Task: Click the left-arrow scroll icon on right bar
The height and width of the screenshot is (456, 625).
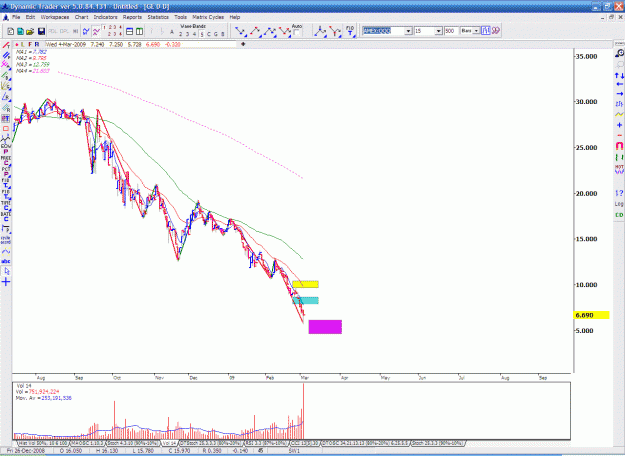Action: click(x=619, y=84)
